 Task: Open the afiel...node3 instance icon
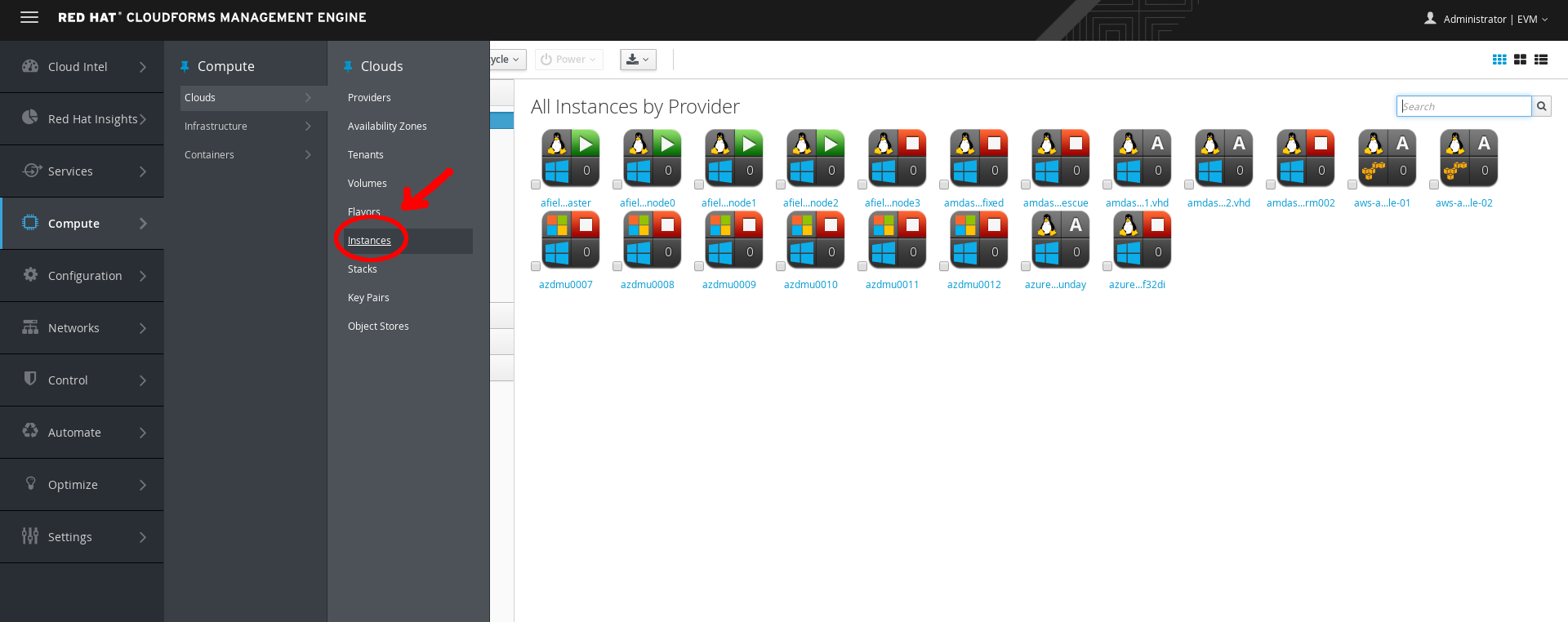point(897,158)
